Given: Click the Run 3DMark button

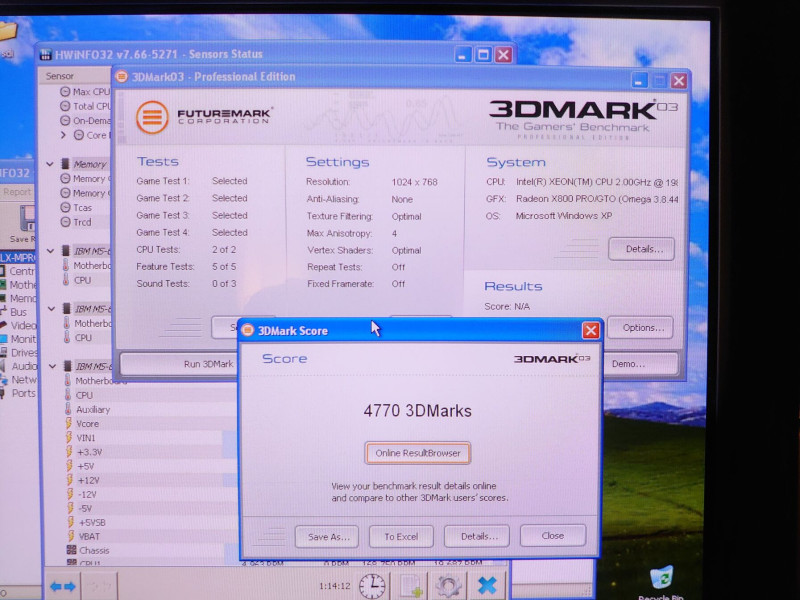Looking at the screenshot, I should (x=180, y=364).
